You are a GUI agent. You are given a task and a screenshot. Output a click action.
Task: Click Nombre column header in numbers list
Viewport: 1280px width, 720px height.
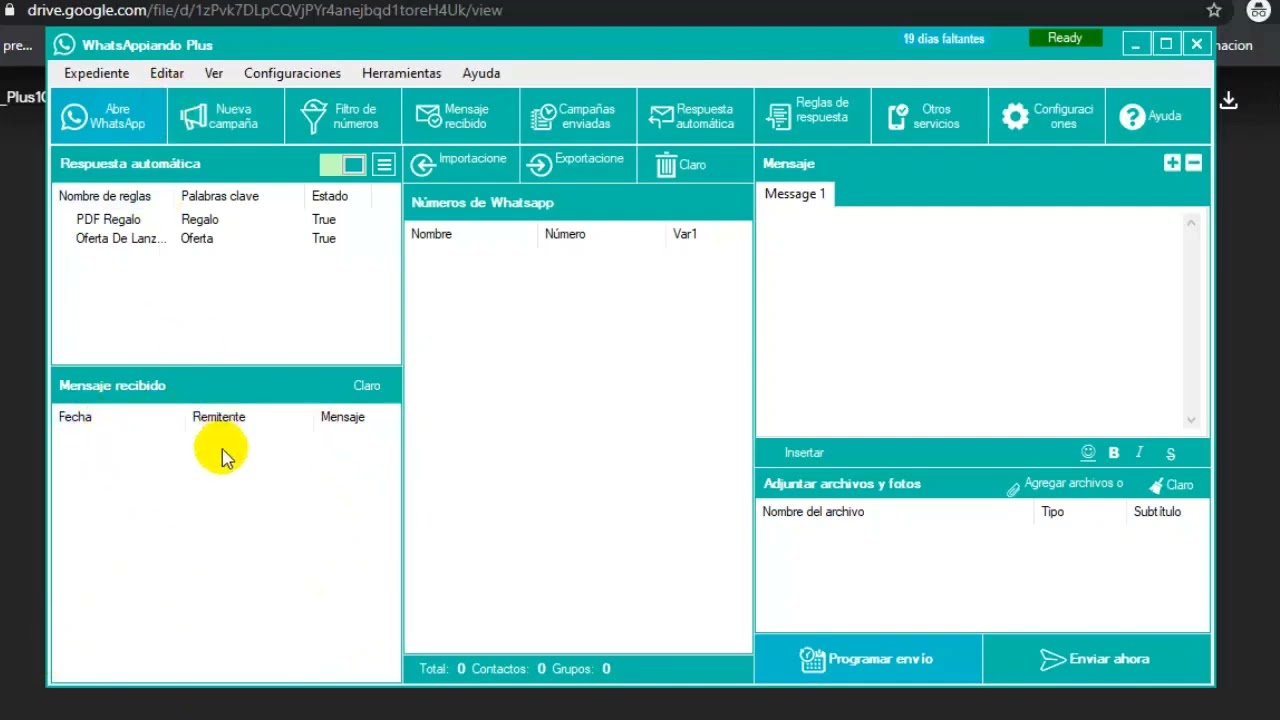coord(431,234)
